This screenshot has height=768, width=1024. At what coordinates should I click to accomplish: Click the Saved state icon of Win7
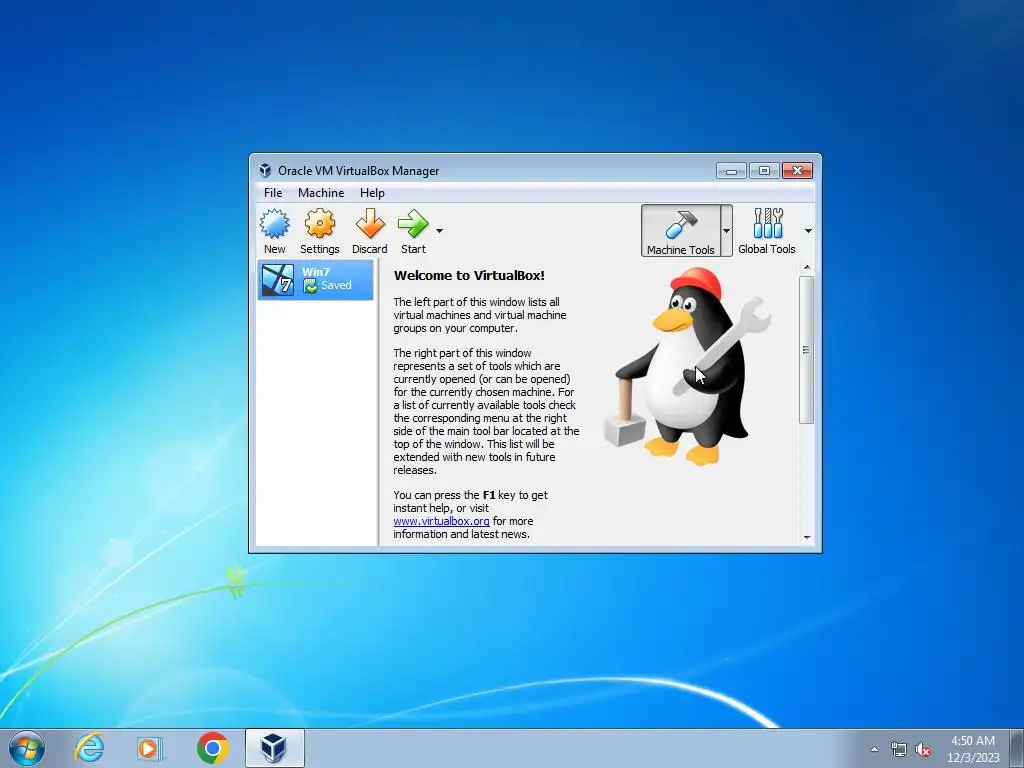310,286
